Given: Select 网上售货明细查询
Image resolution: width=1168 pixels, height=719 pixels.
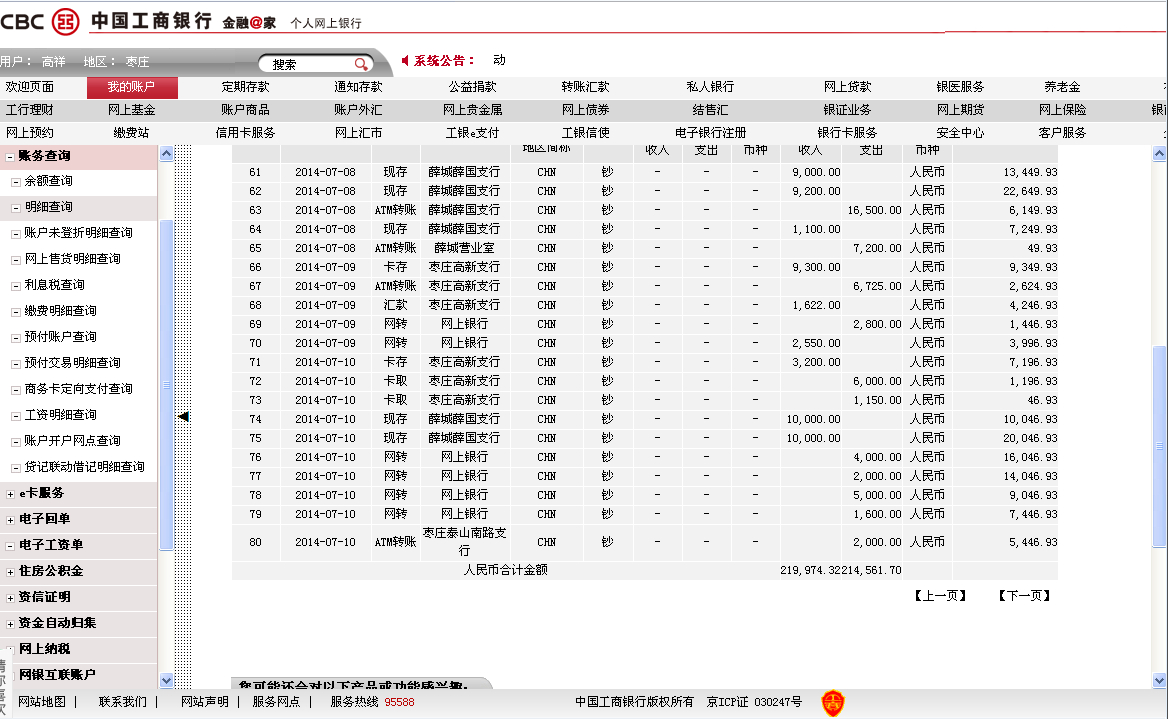Looking at the screenshot, I should pos(72,259).
